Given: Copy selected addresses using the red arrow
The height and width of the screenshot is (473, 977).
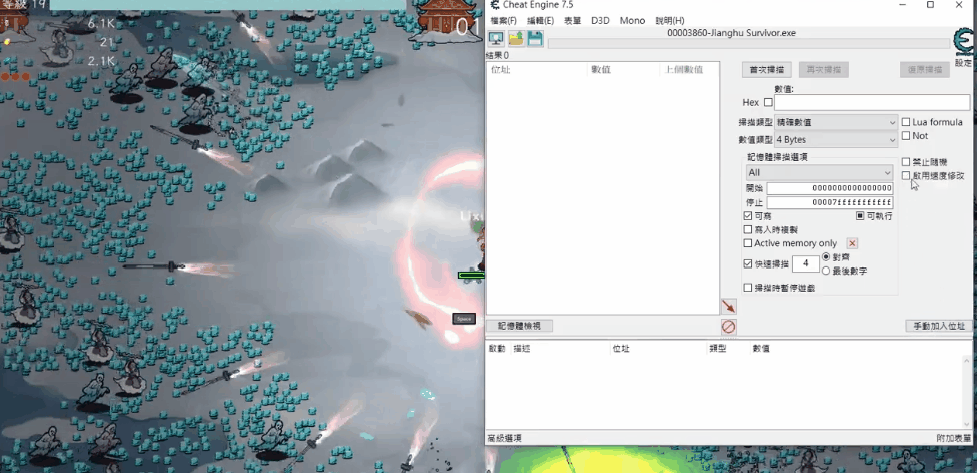Looking at the screenshot, I should pos(728,306).
